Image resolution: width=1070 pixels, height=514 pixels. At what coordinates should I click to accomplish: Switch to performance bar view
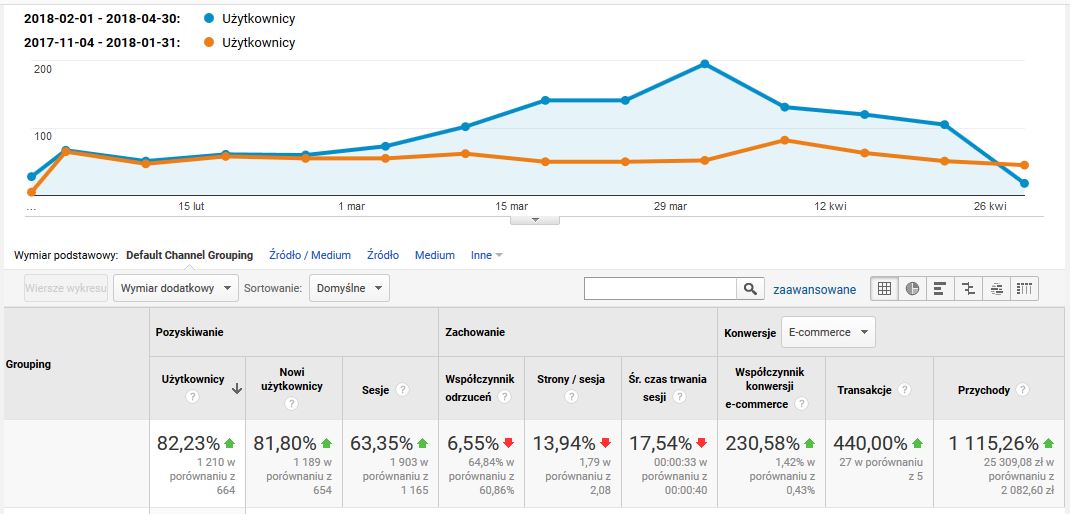click(x=940, y=289)
